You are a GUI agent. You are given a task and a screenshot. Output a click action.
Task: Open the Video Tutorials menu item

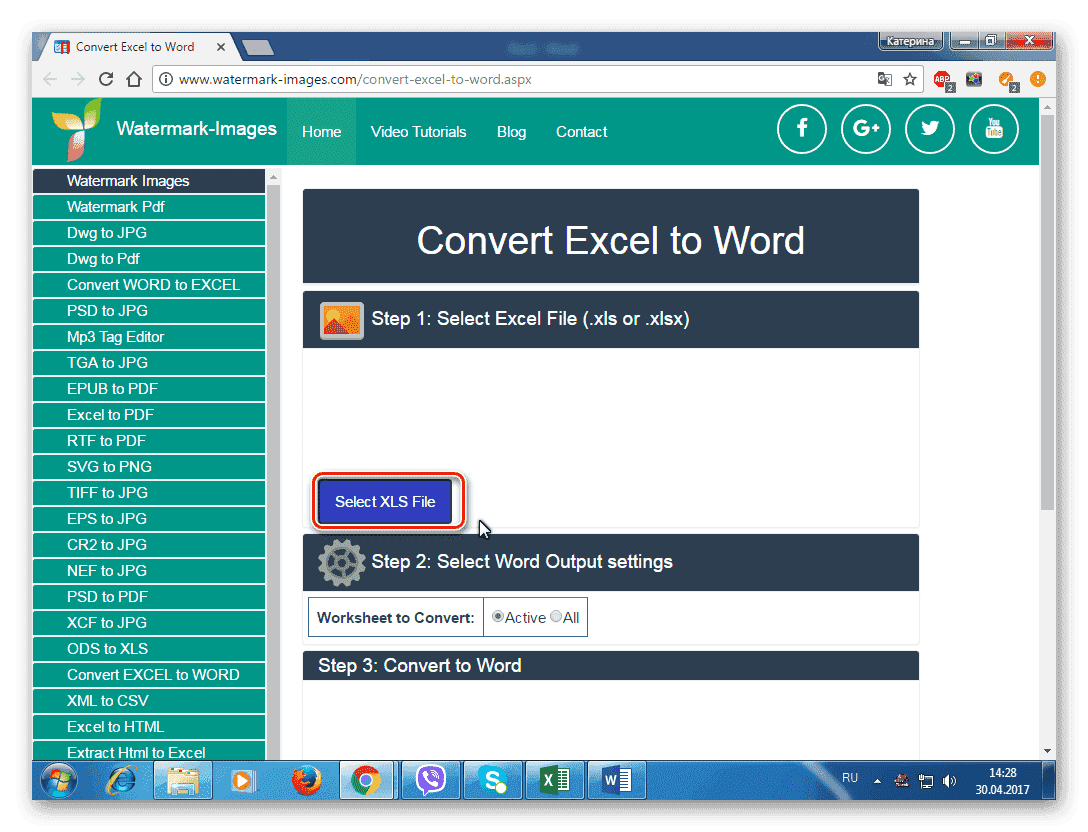(x=418, y=132)
